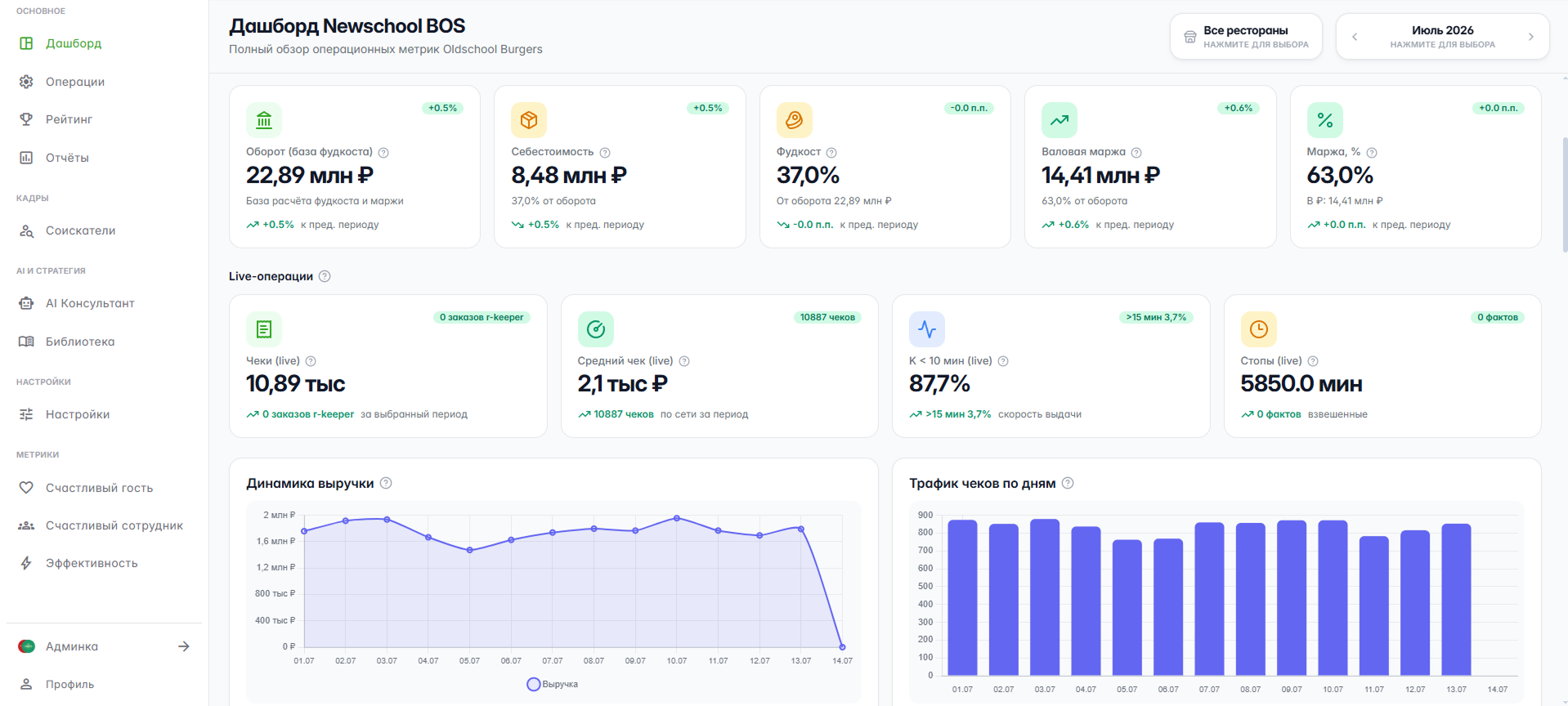The image size is (1568, 706).
Task: Click the +0.5% badge on Оборот card
Action: coord(443,108)
